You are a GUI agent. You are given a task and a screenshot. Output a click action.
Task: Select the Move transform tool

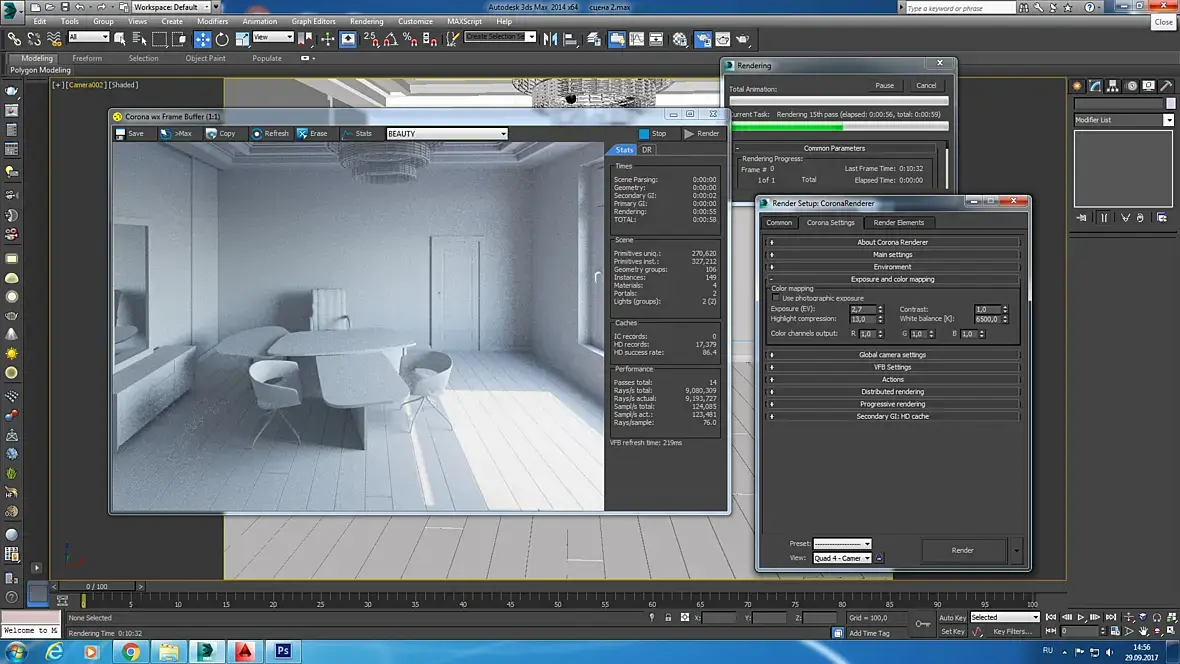click(x=202, y=39)
